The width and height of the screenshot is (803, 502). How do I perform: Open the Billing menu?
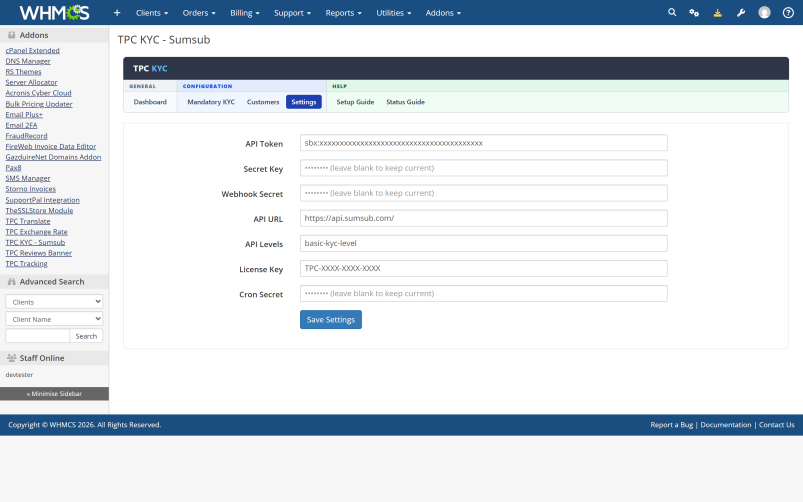coord(244,13)
